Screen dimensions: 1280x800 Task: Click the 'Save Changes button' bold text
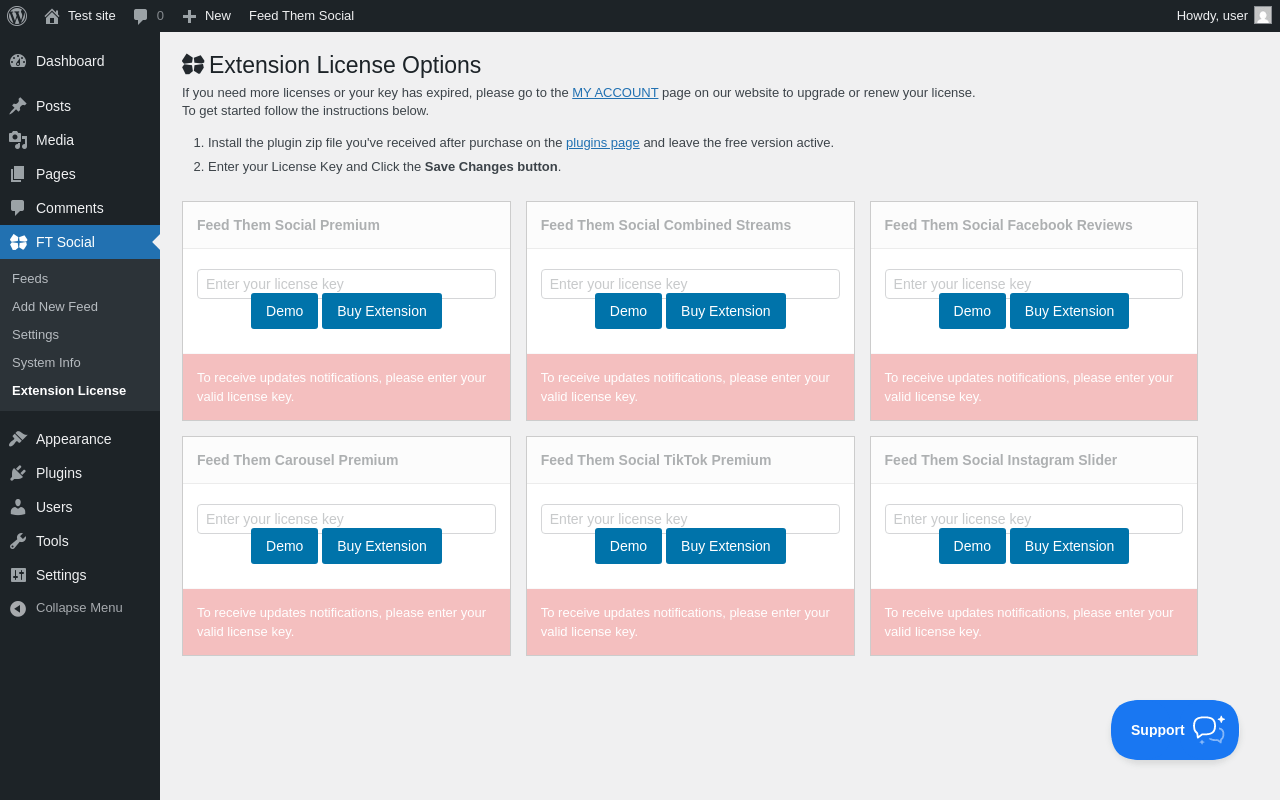click(491, 167)
